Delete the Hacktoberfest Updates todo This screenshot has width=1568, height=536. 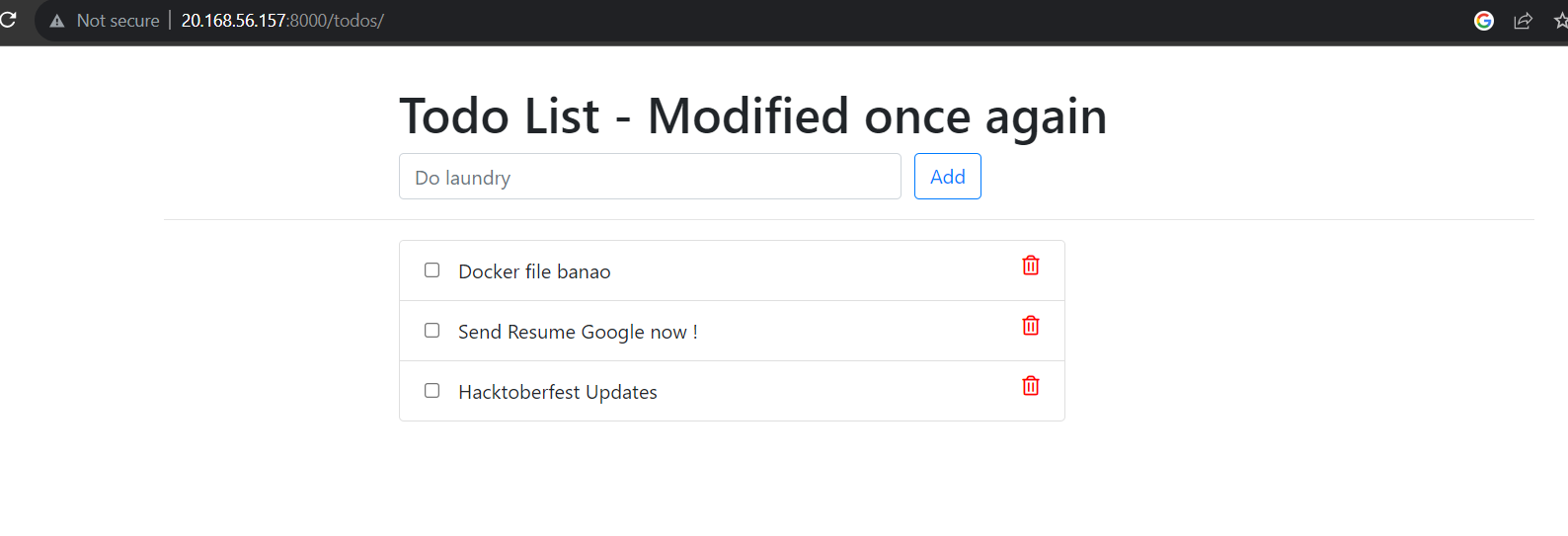(x=1031, y=386)
